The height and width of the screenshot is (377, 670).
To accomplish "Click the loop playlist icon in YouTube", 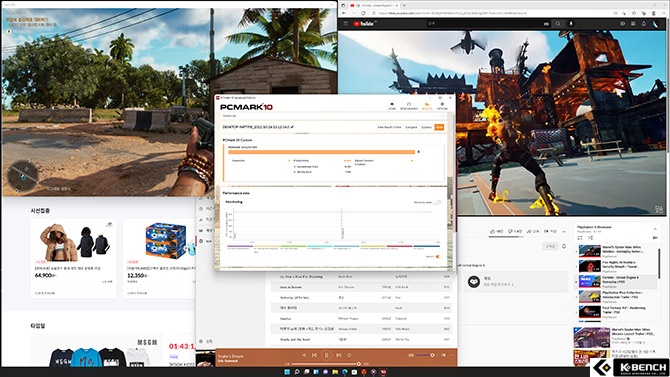I will [580, 238].
